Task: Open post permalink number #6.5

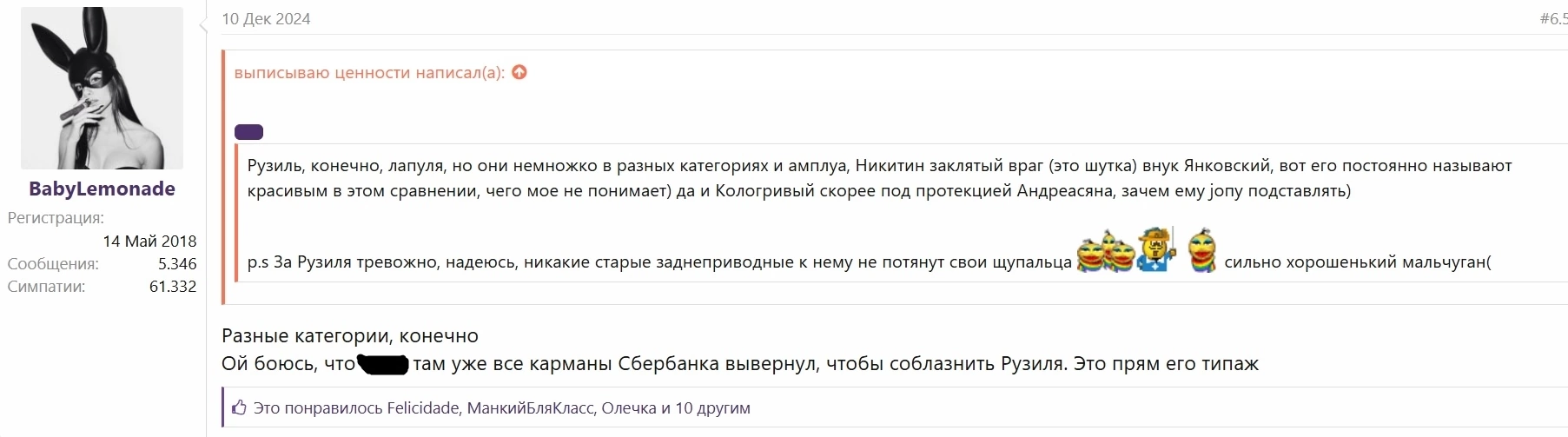Action: tap(1553, 18)
